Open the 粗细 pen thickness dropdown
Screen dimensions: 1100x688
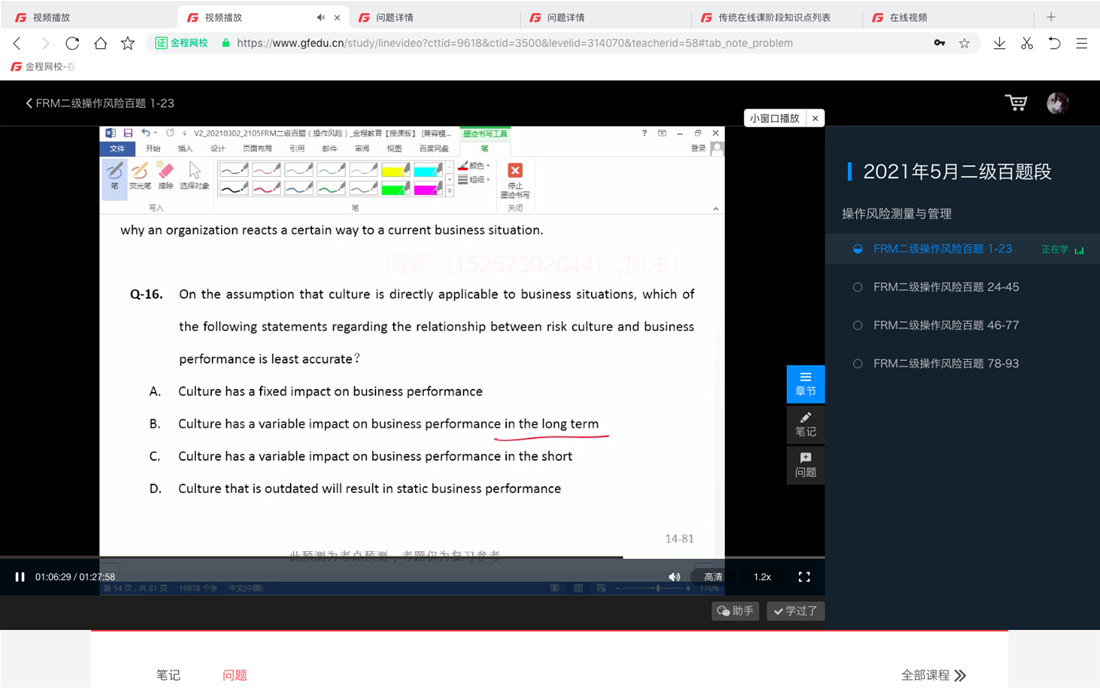pos(474,180)
